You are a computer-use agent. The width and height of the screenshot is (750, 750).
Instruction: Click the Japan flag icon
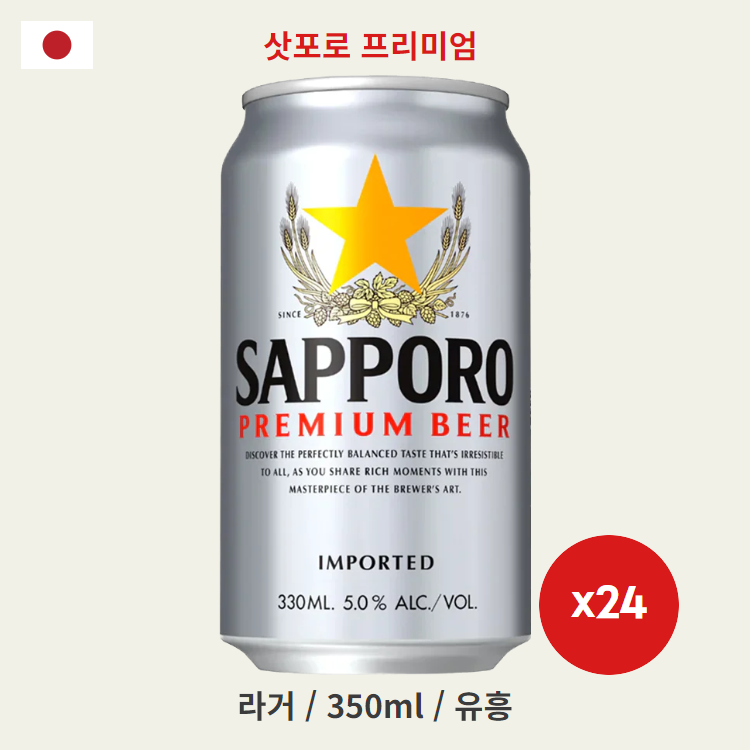pos(57,45)
